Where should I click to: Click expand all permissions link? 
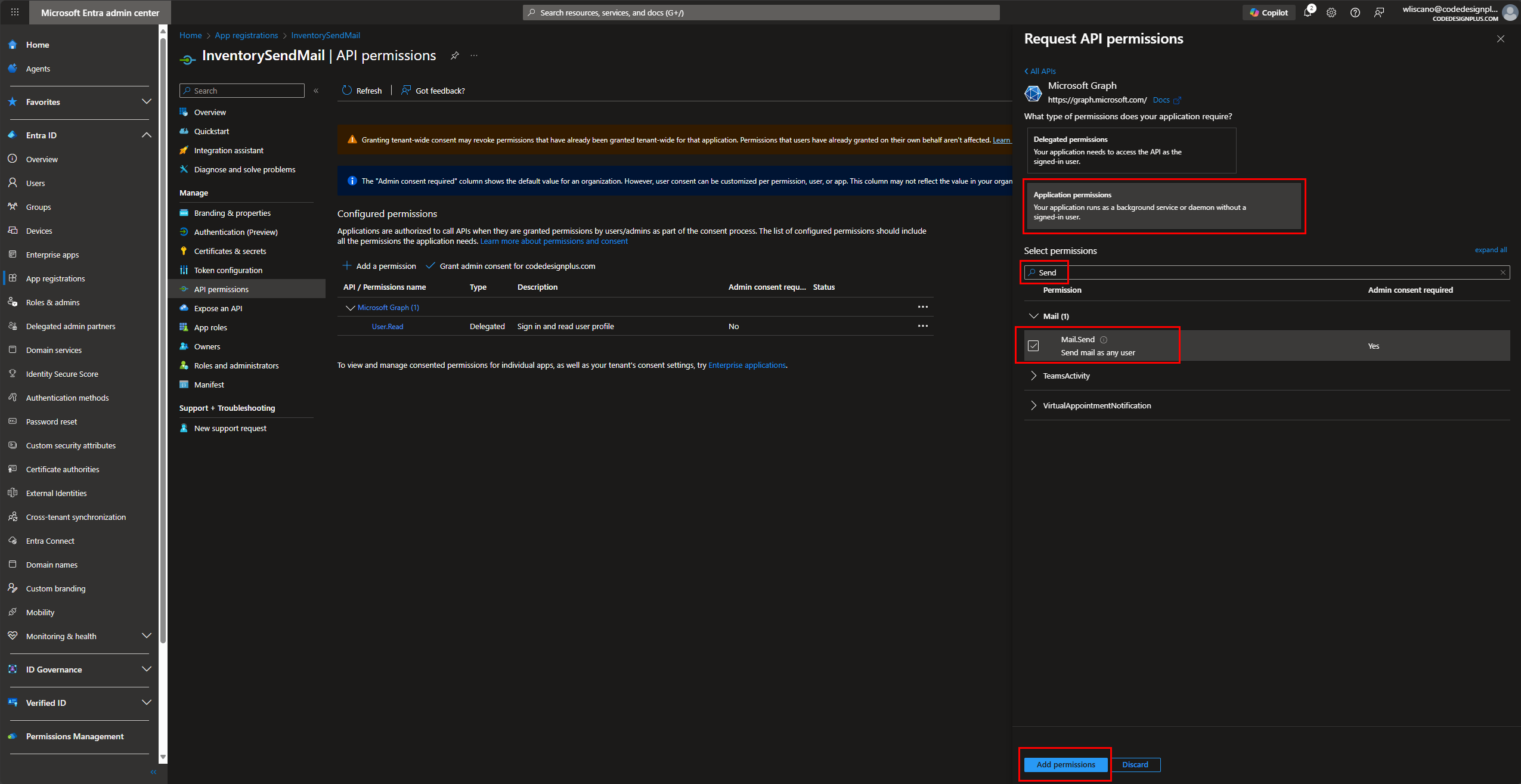1491,250
